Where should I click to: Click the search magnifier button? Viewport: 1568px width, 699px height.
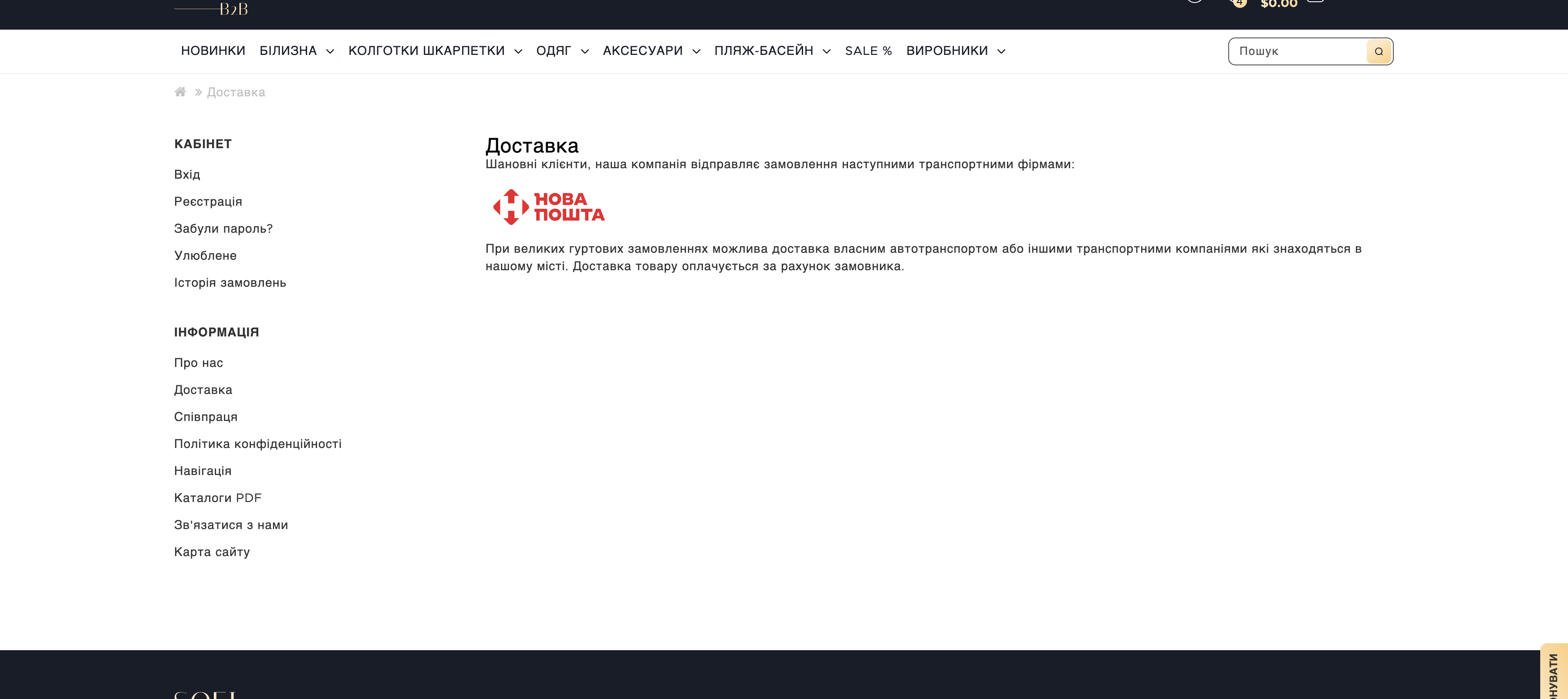point(1378,51)
